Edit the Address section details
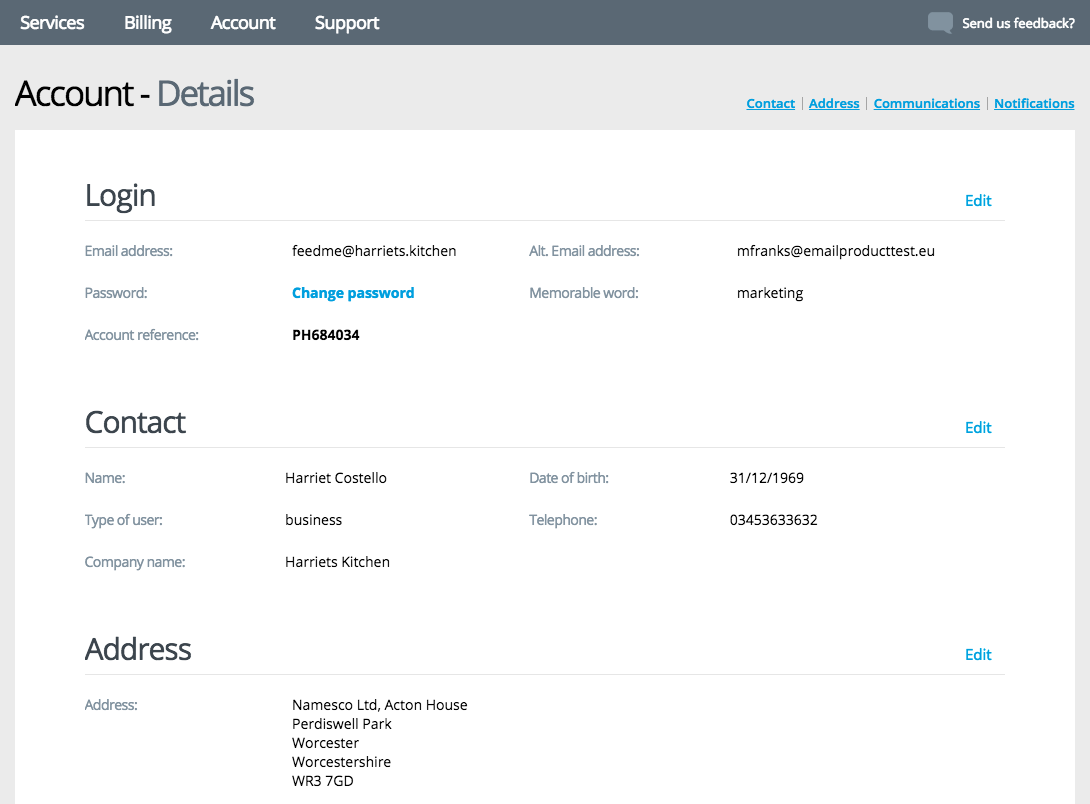This screenshot has width=1090, height=804. click(977, 655)
